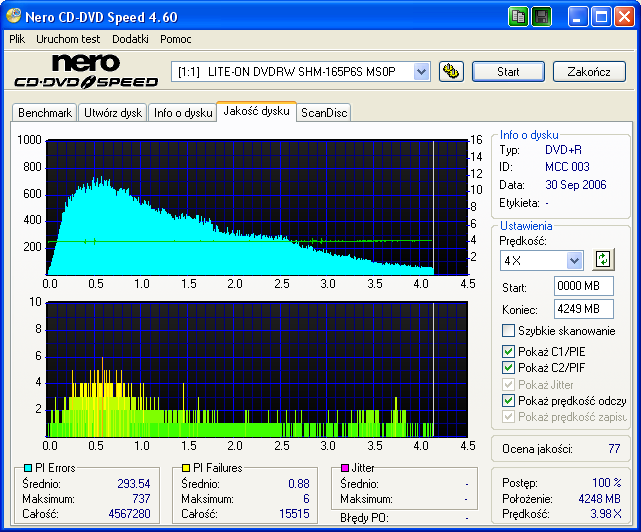This screenshot has height=532, width=641.
Task: Open the Pomoc menu
Action: click(176, 39)
